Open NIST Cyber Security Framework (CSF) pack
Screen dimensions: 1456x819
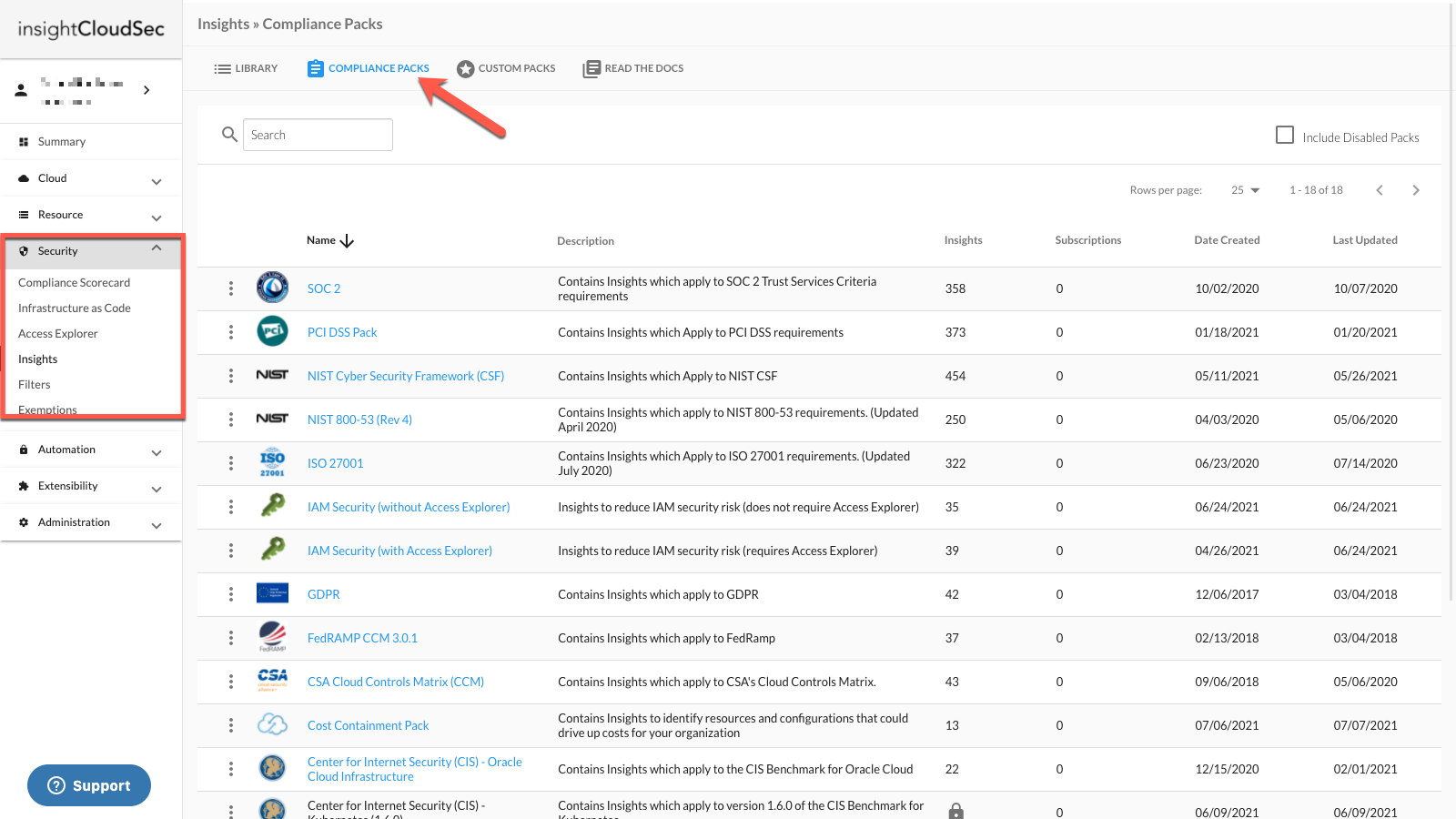[406, 376]
